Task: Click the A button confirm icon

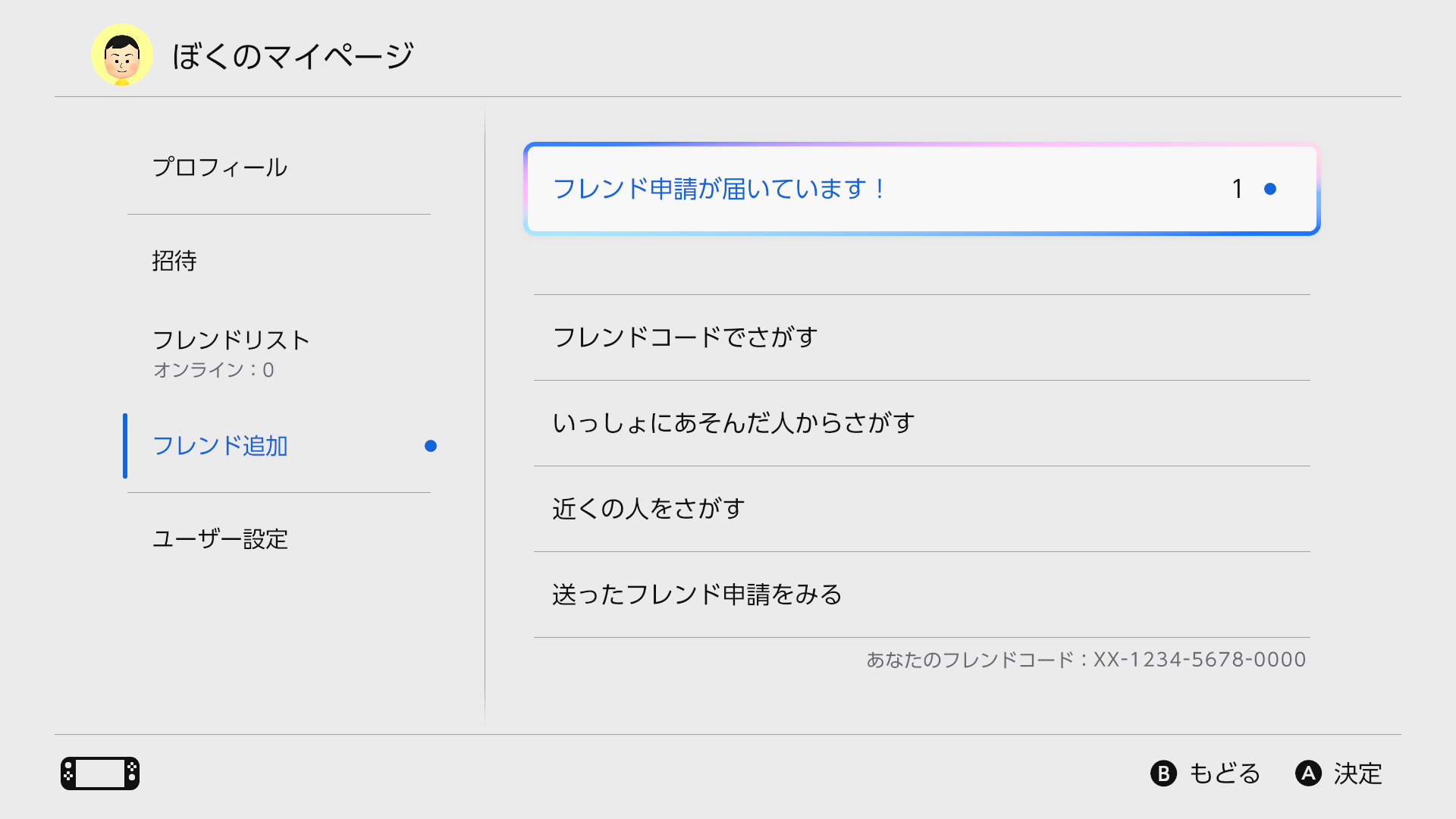Action: coord(1308,773)
